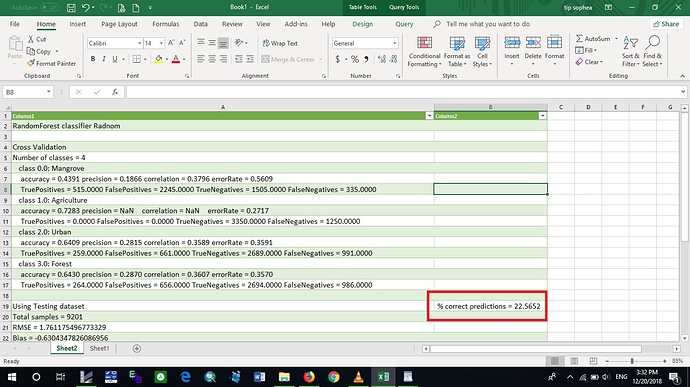The height and width of the screenshot is (387, 690).
Task: Click the Share button
Action: coord(666,24)
